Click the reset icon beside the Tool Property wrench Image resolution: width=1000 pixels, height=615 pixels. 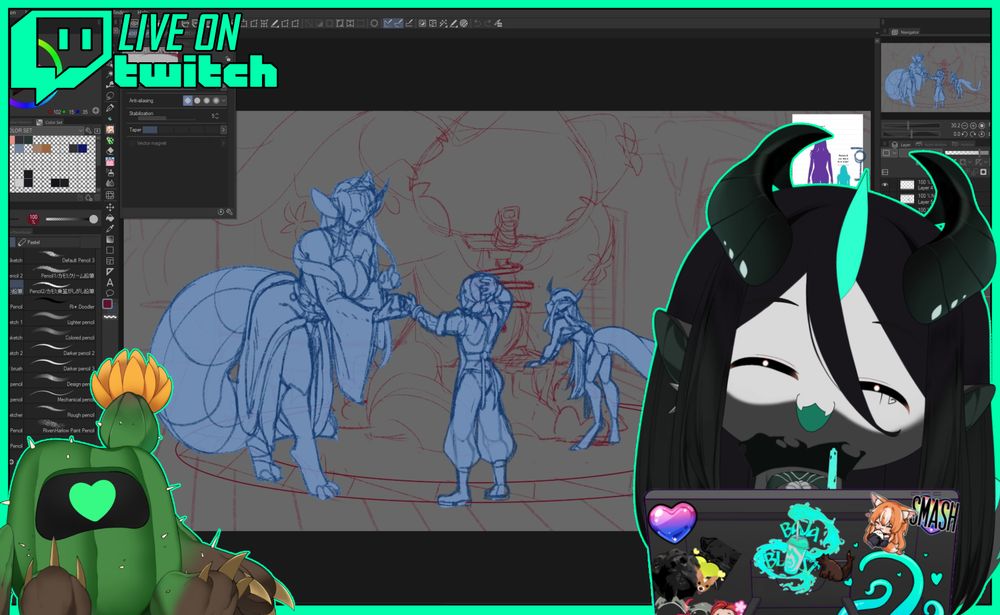point(221,212)
